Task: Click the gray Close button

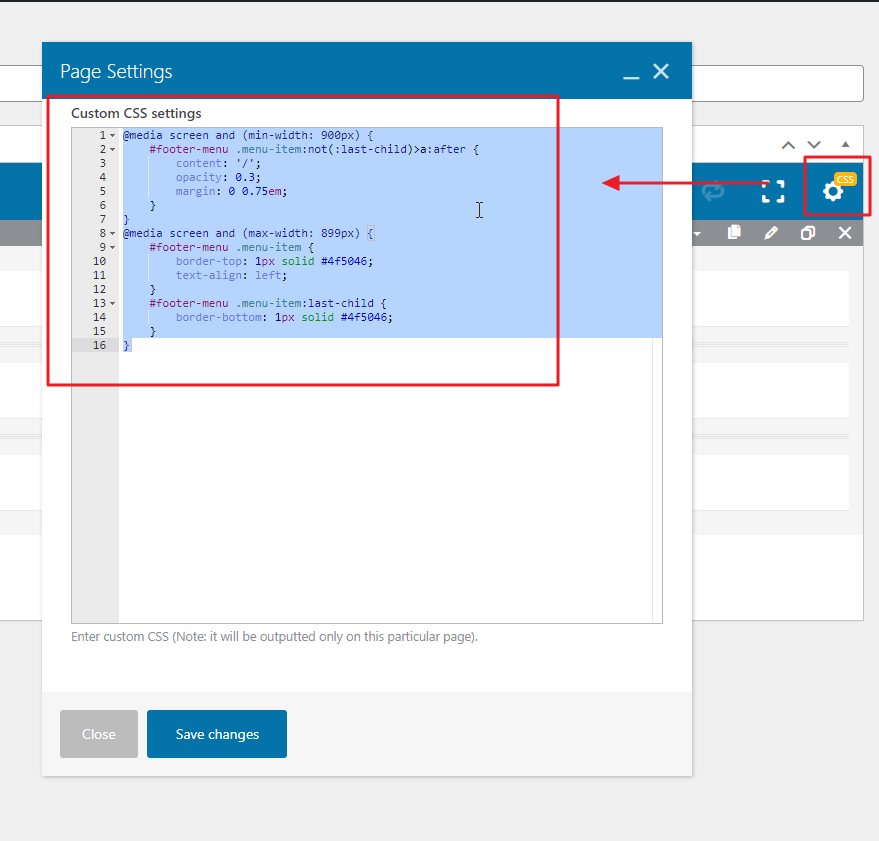Action: tap(99, 734)
